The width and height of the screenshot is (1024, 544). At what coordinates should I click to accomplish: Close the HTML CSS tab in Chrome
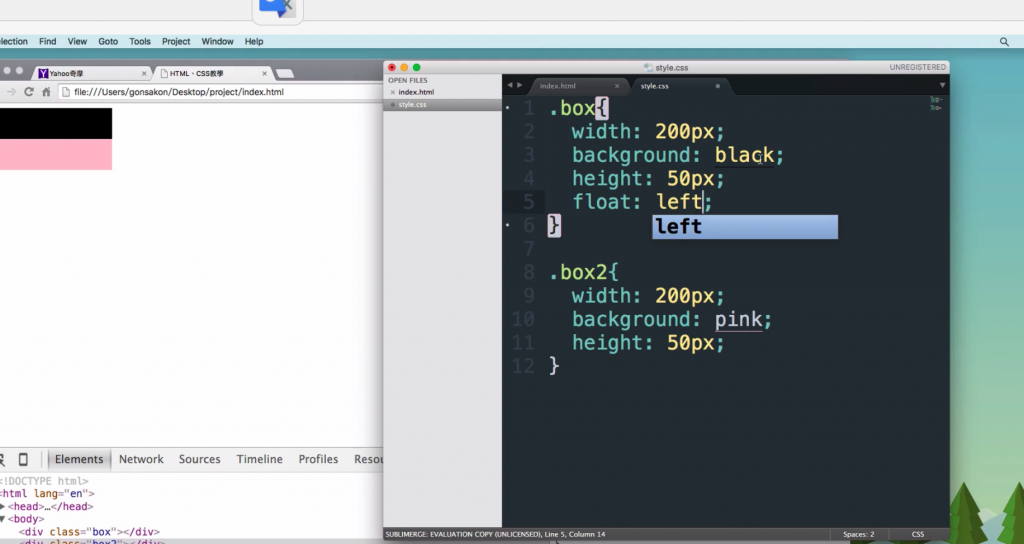[x=264, y=74]
